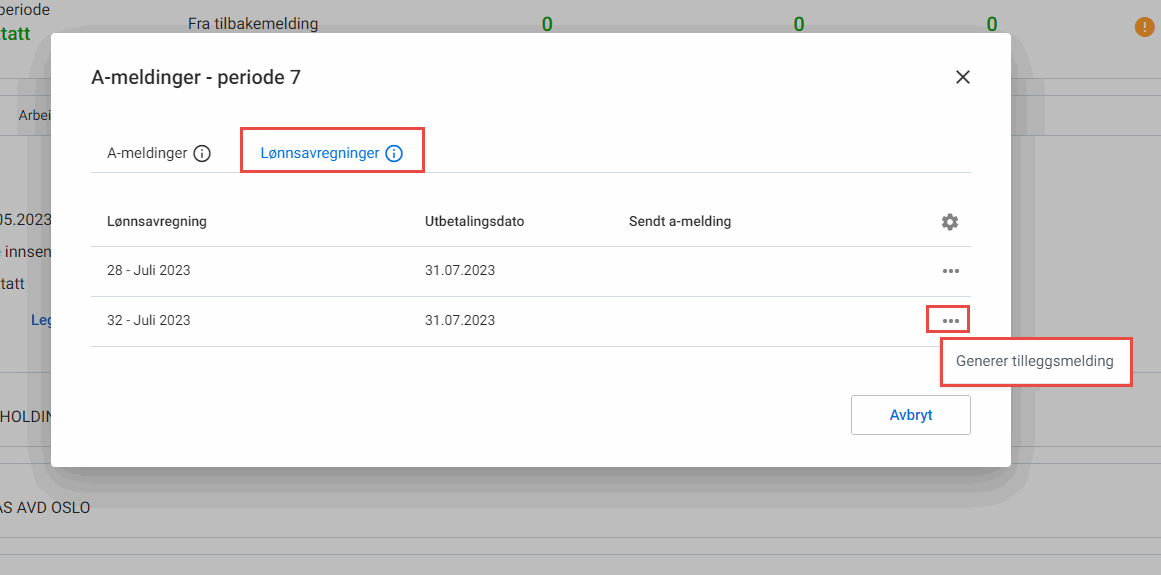Click info icon beside A-meldinger tab
The width and height of the screenshot is (1161, 575).
[x=202, y=154]
